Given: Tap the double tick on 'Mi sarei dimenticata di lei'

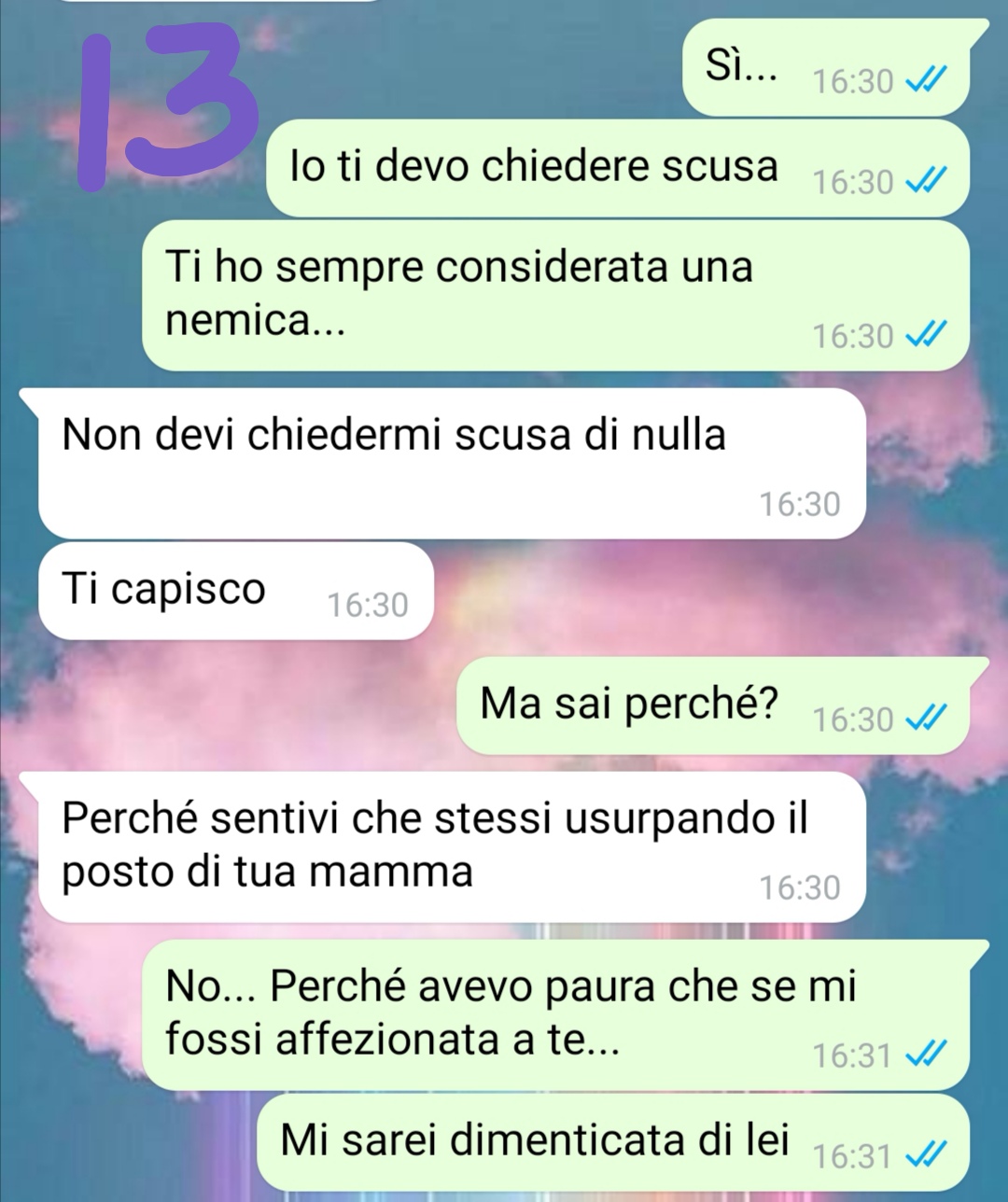Looking at the screenshot, I should click(x=927, y=1156).
